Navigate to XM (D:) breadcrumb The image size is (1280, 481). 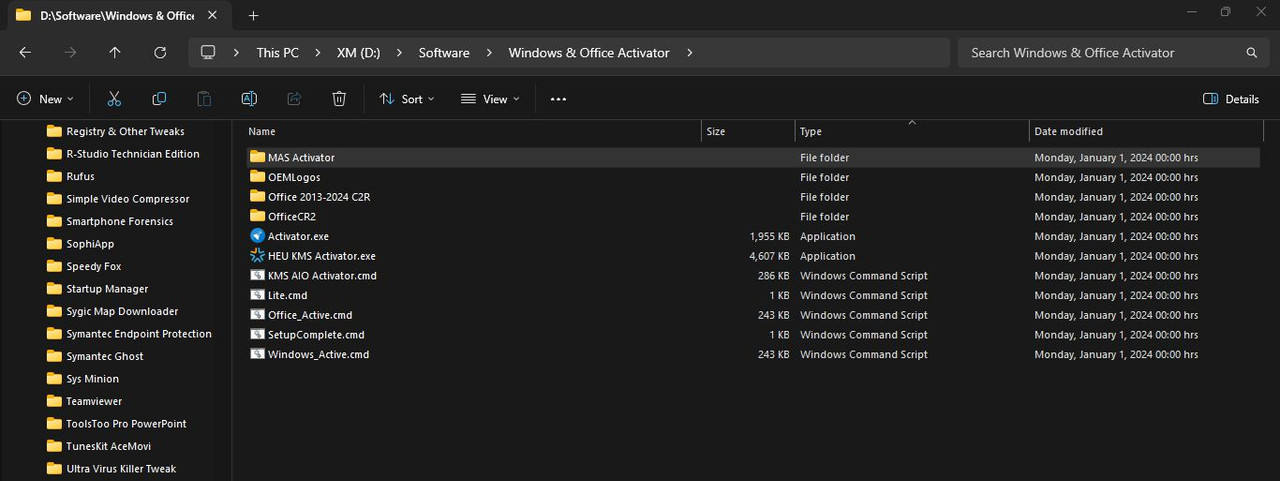click(x=358, y=53)
